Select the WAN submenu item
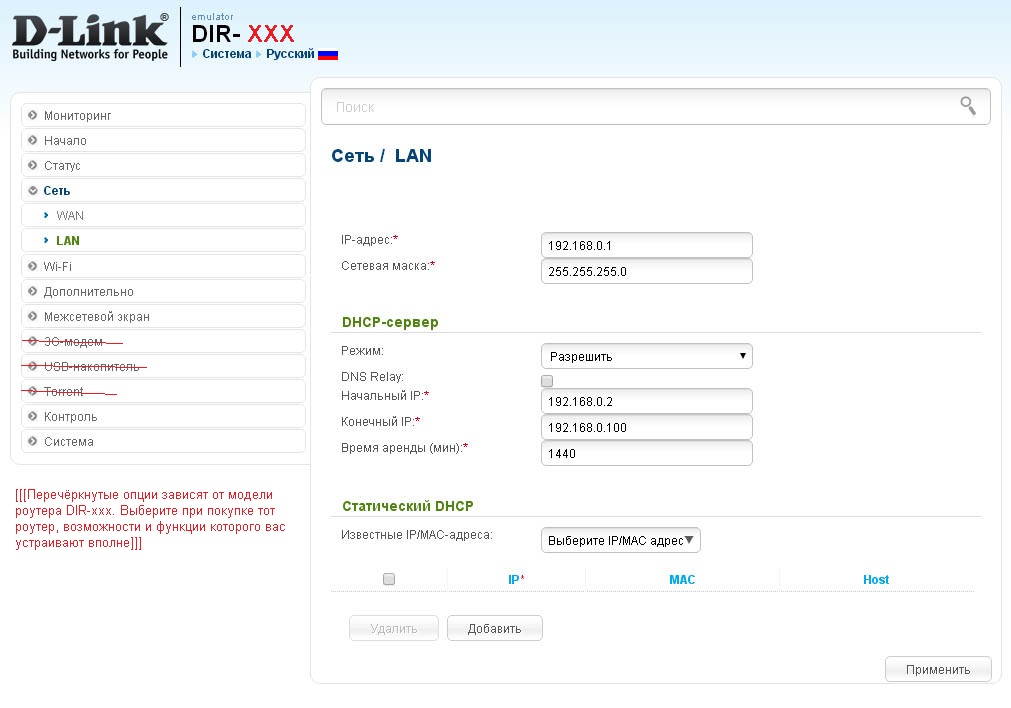This screenshot has height=708, width=1011. pos(163,215)
